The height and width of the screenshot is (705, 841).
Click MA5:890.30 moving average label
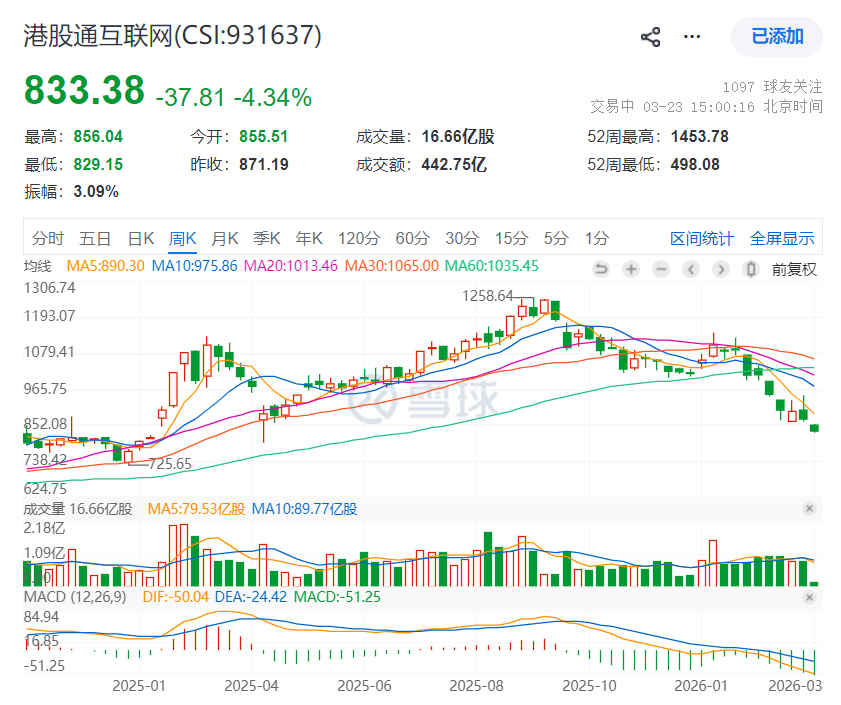(105, 266)
